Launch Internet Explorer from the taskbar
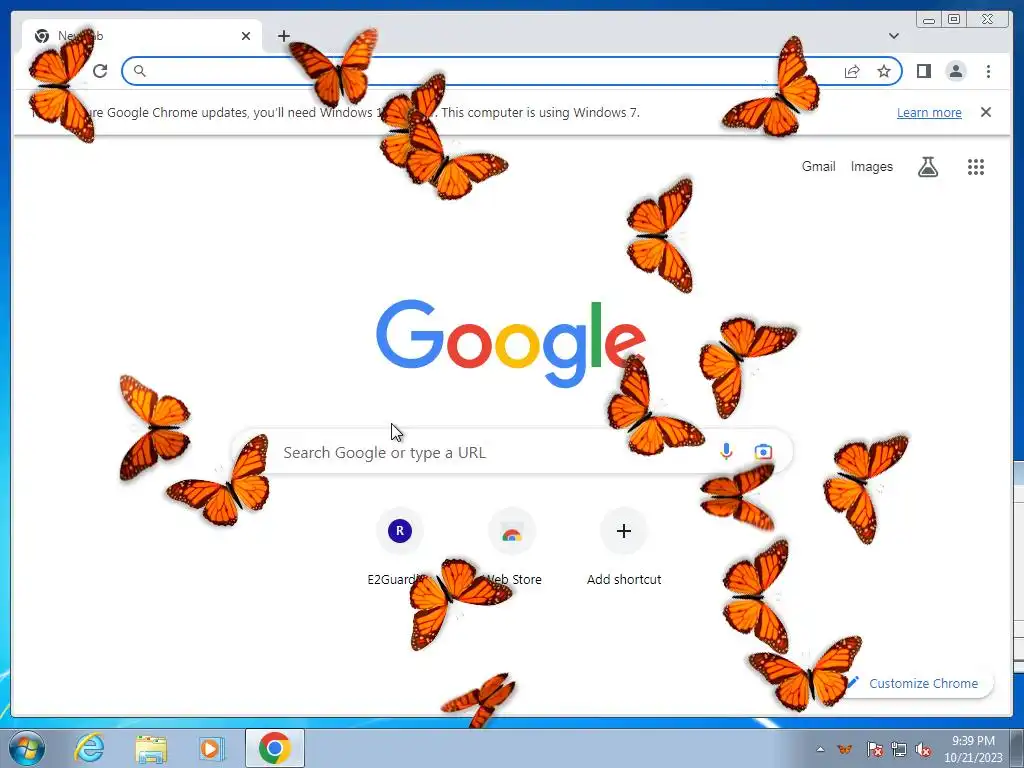This screenshot has height=768, width=1024. click(x=89, y=748)
